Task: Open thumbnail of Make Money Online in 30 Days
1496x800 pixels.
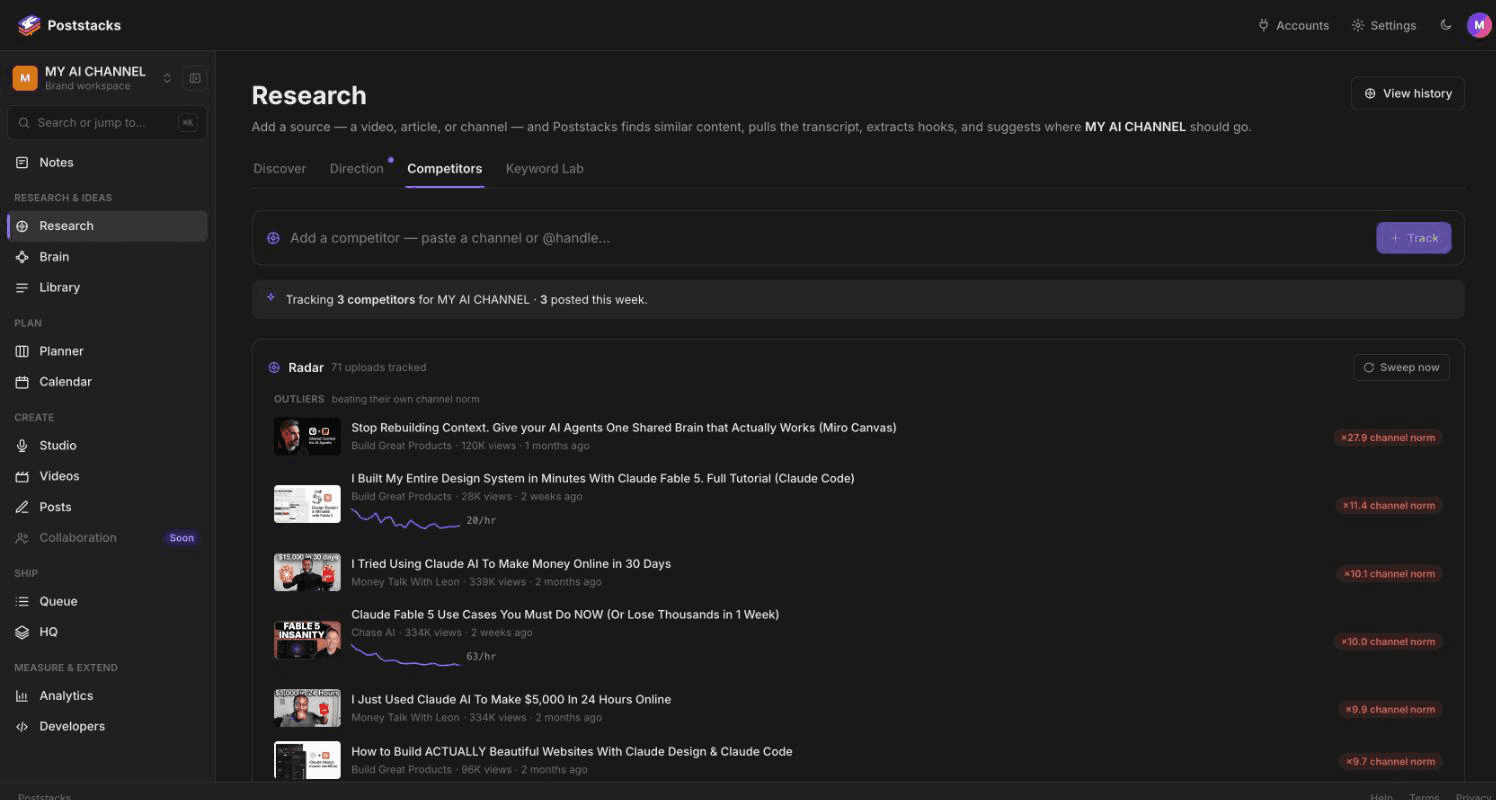Action: coord(307,572)
